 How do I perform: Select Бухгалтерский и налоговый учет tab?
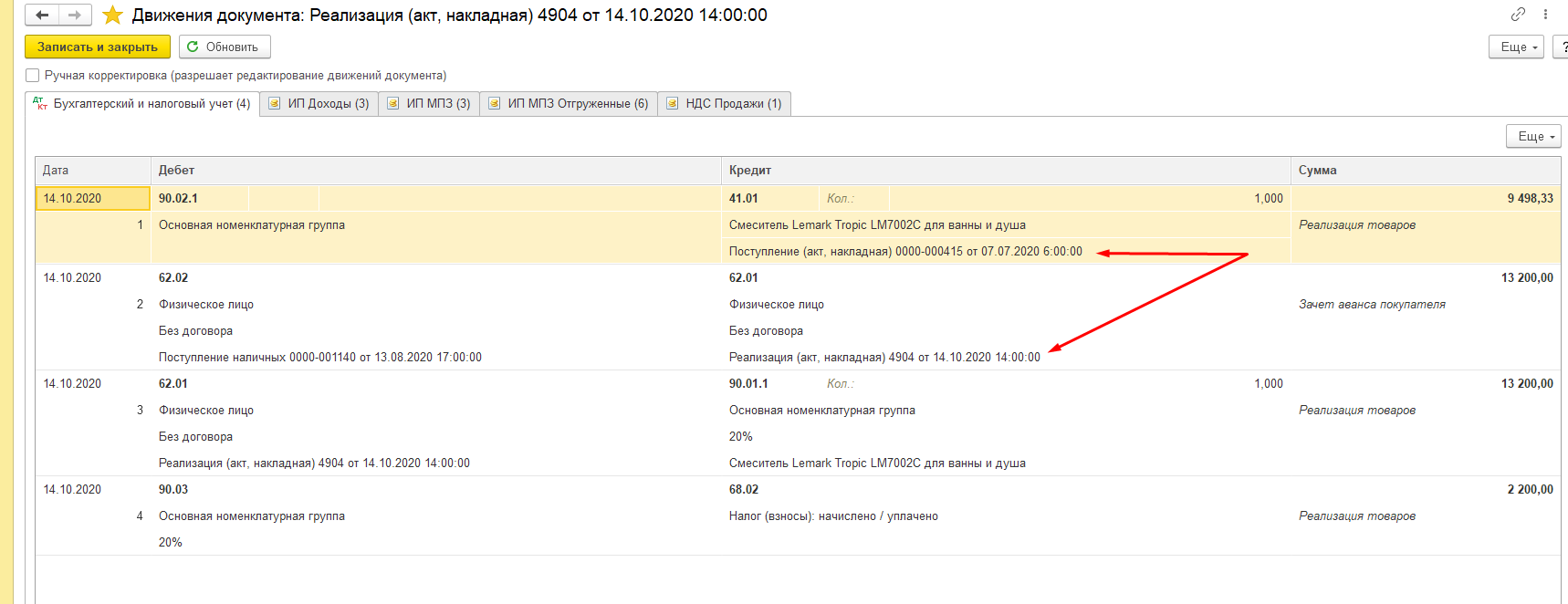(142, 104)
